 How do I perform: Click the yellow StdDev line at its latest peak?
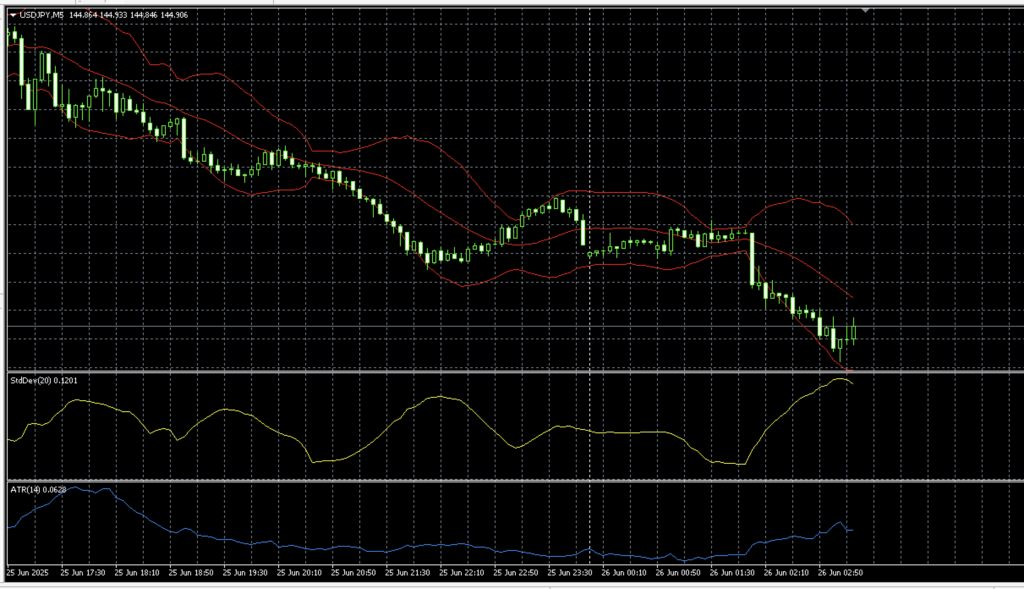click(840, 380)
